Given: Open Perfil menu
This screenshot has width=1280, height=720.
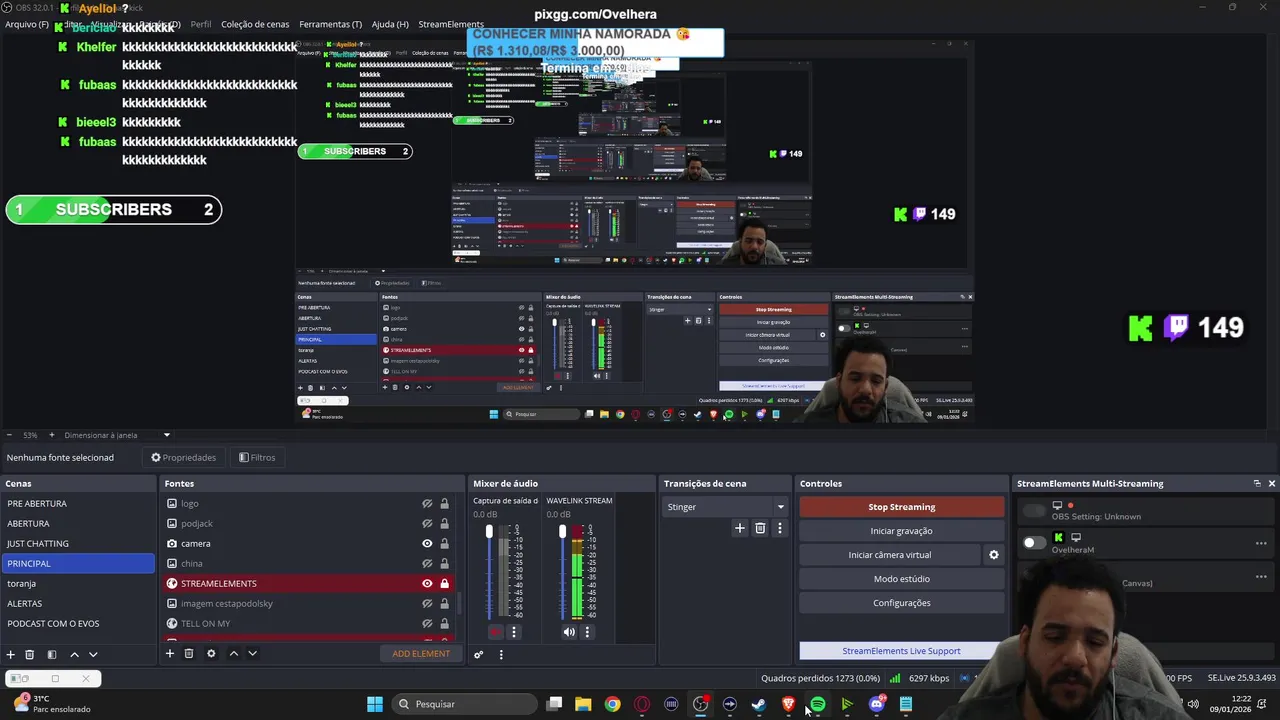Looking at the screenshot, I should pos(201,24).
